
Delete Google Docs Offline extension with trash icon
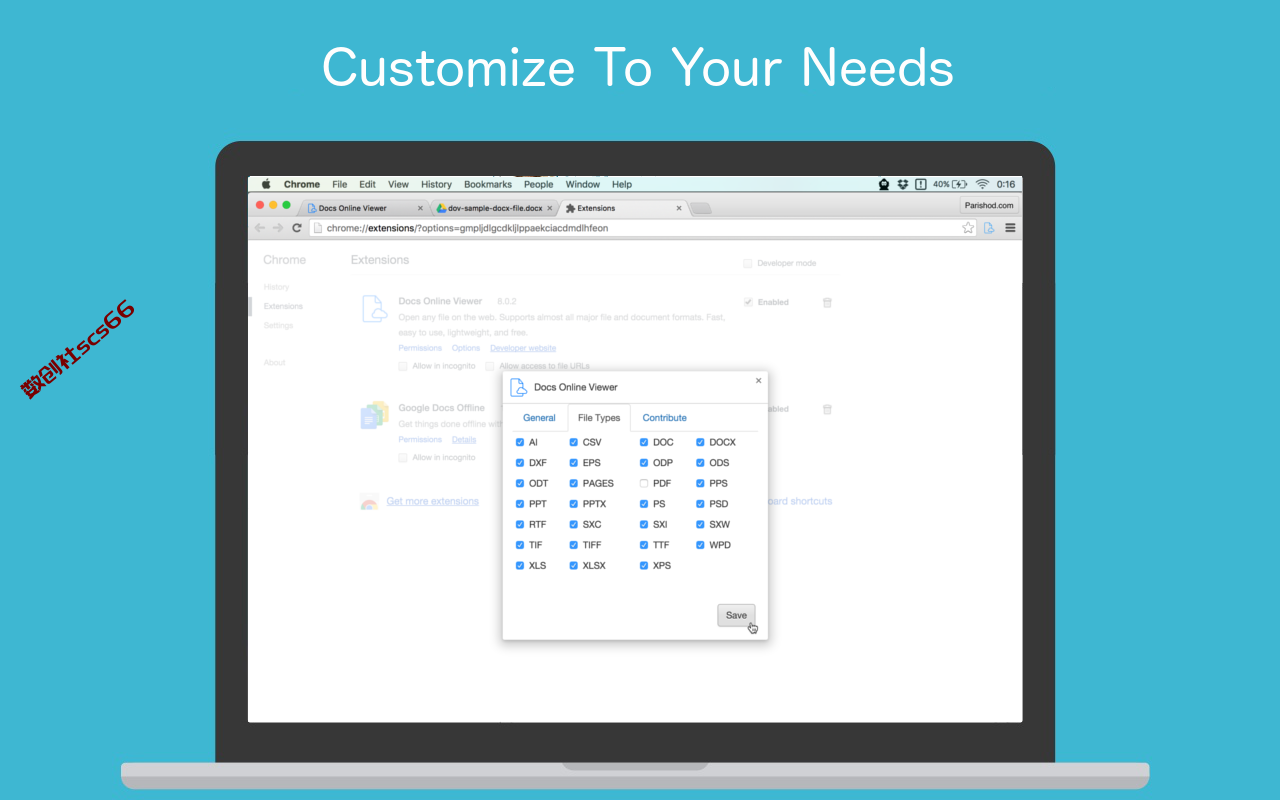coord(827,409)
